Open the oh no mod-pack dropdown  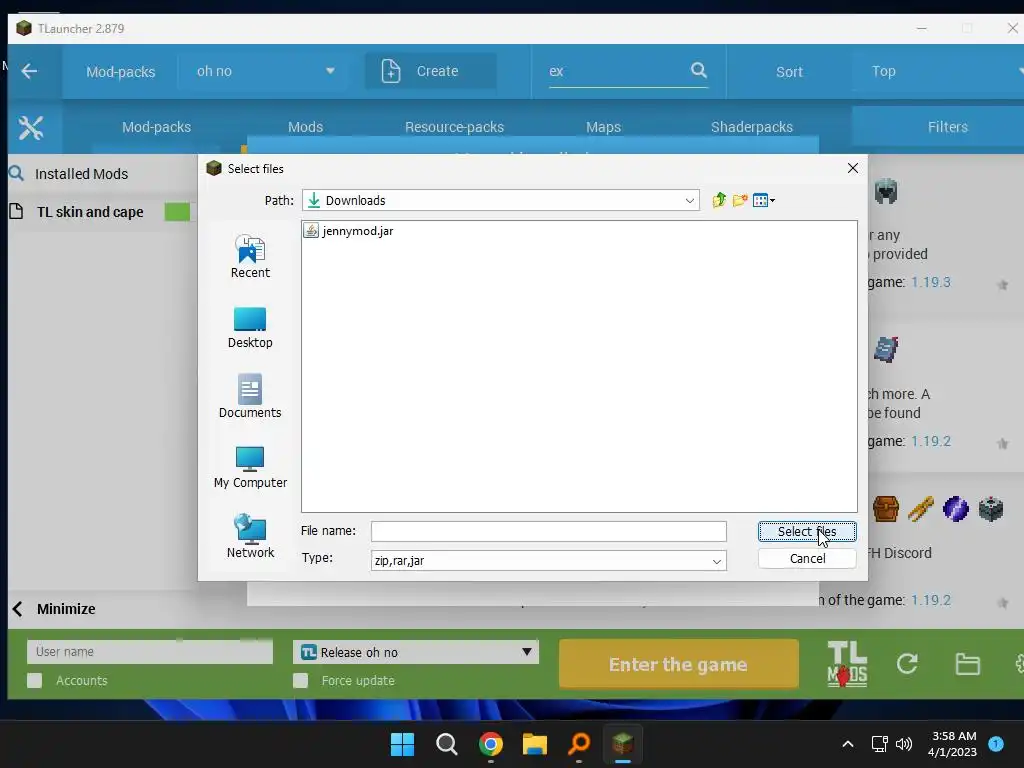pyautogui.click(x=266, y=71)
